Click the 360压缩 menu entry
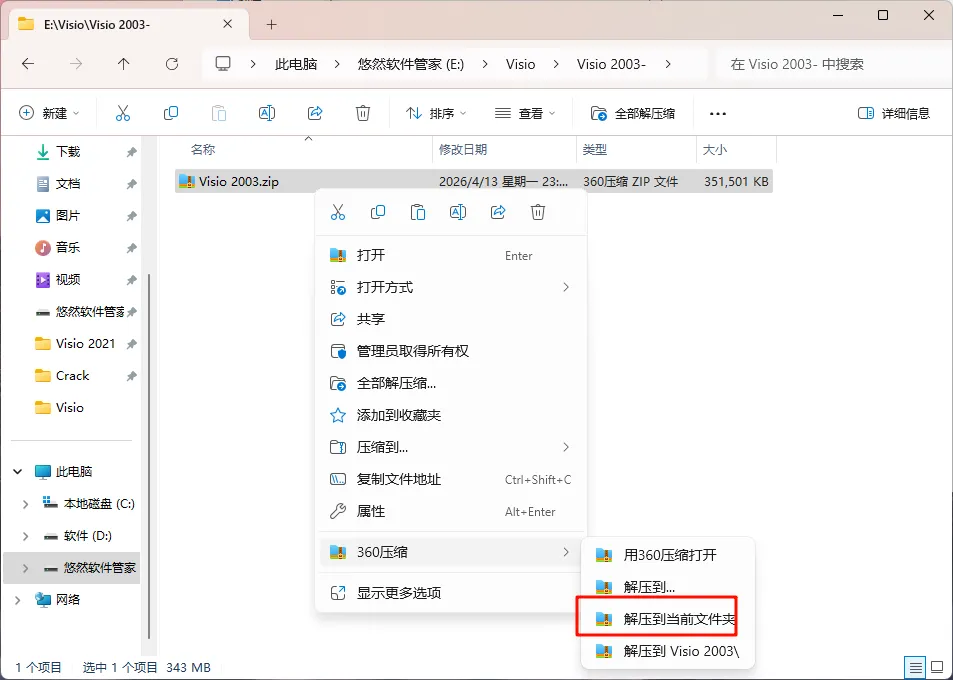Viewport: 953px width, 680px height. point(452,552)
